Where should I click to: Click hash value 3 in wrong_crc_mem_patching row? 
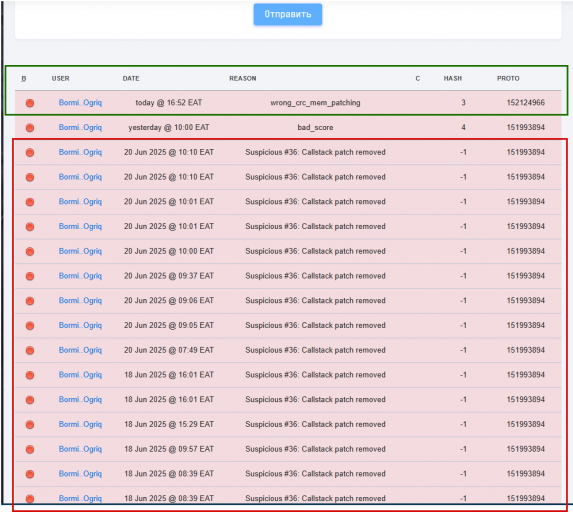463,103
